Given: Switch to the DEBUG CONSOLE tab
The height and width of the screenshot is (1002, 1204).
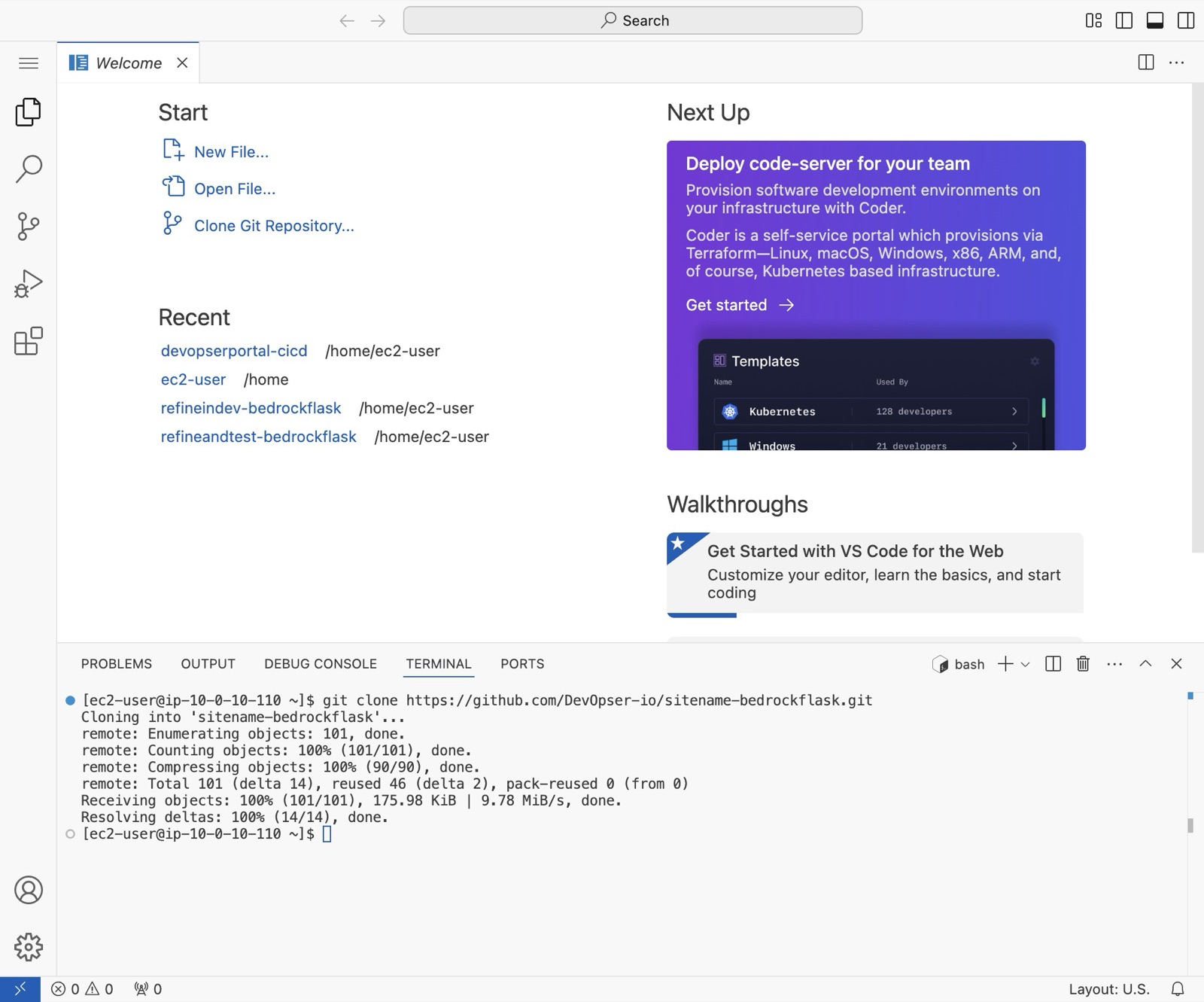Looking at the screenshot, I should [321, 663].
